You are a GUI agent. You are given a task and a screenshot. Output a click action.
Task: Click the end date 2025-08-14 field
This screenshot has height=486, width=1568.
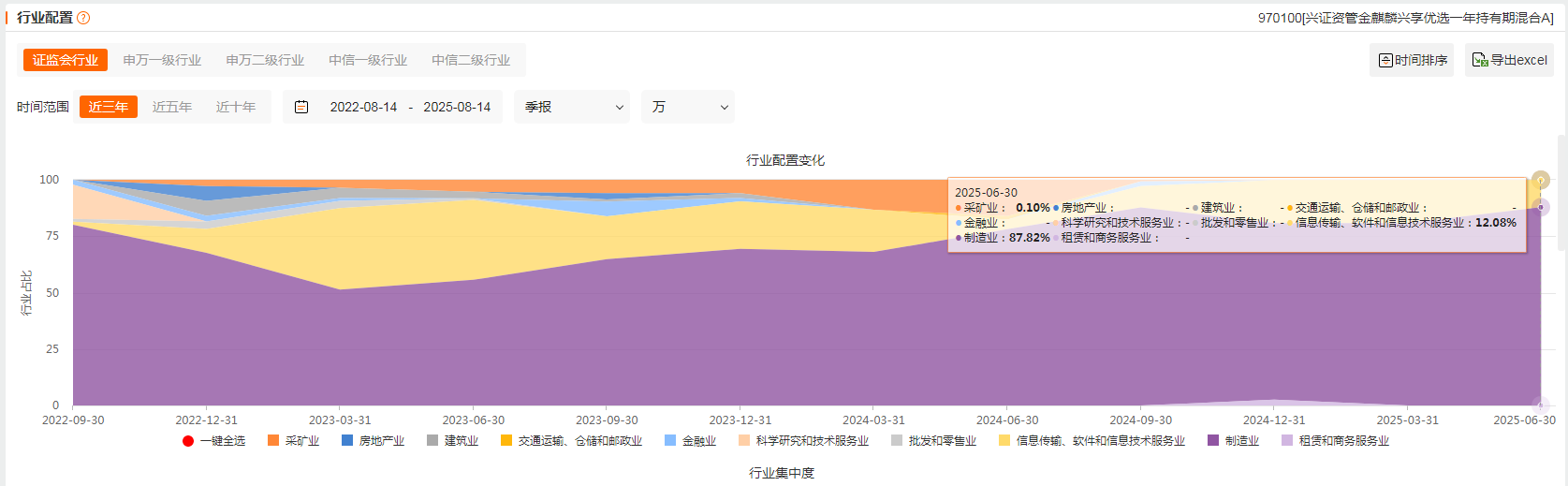coord(457,107)
